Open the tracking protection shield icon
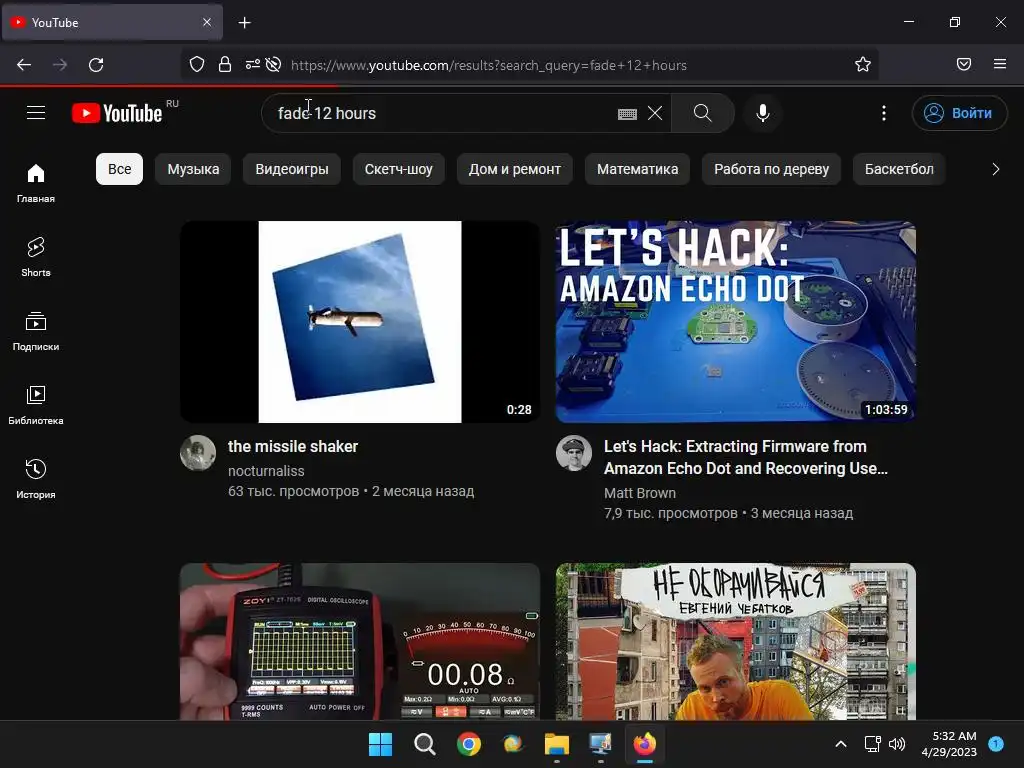 pos(197,64)
